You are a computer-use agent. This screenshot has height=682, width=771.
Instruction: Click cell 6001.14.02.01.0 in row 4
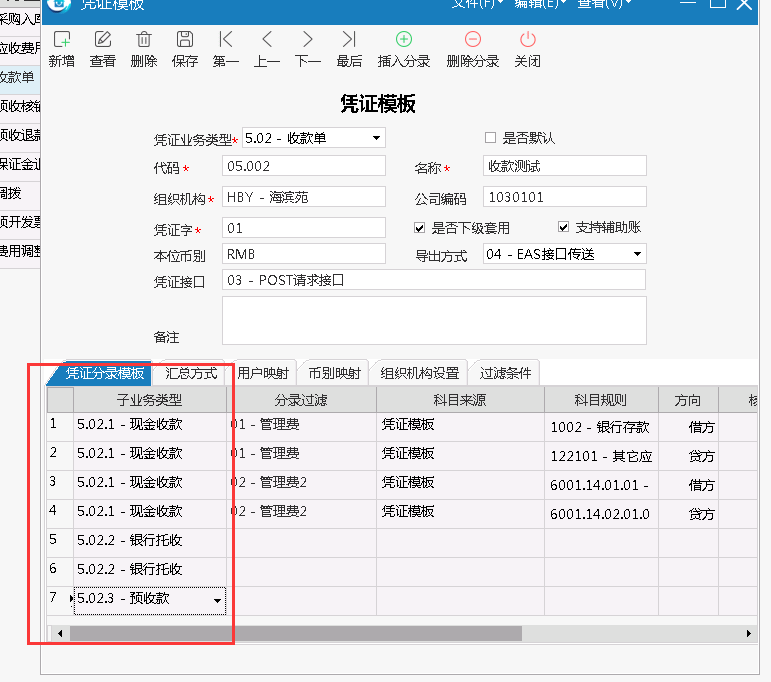point(601,514)
